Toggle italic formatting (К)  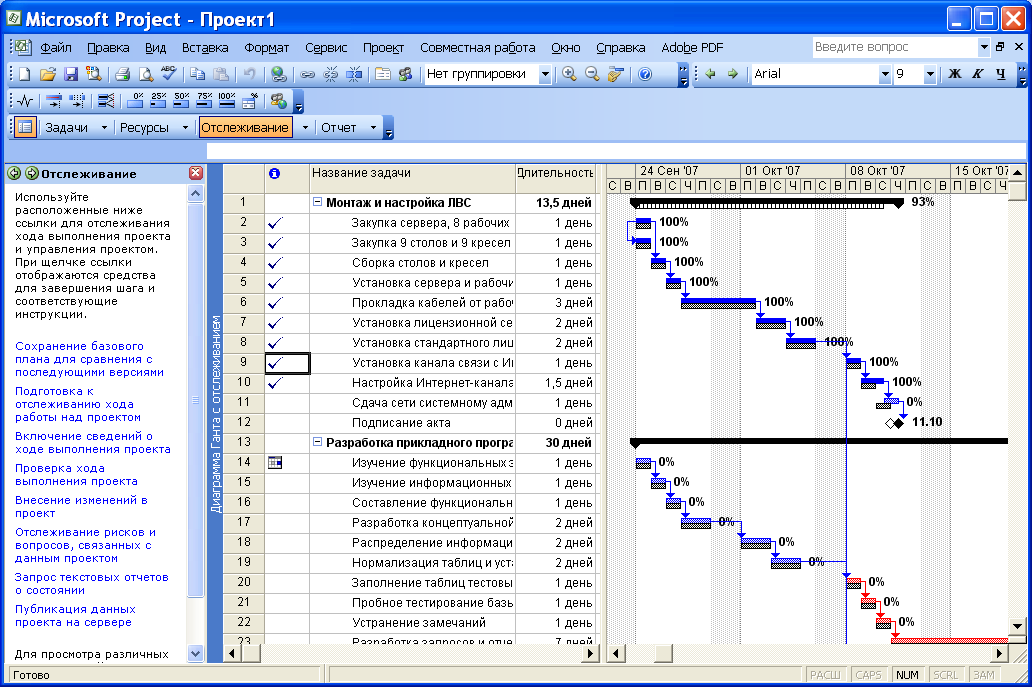click(x=977, y=74)
